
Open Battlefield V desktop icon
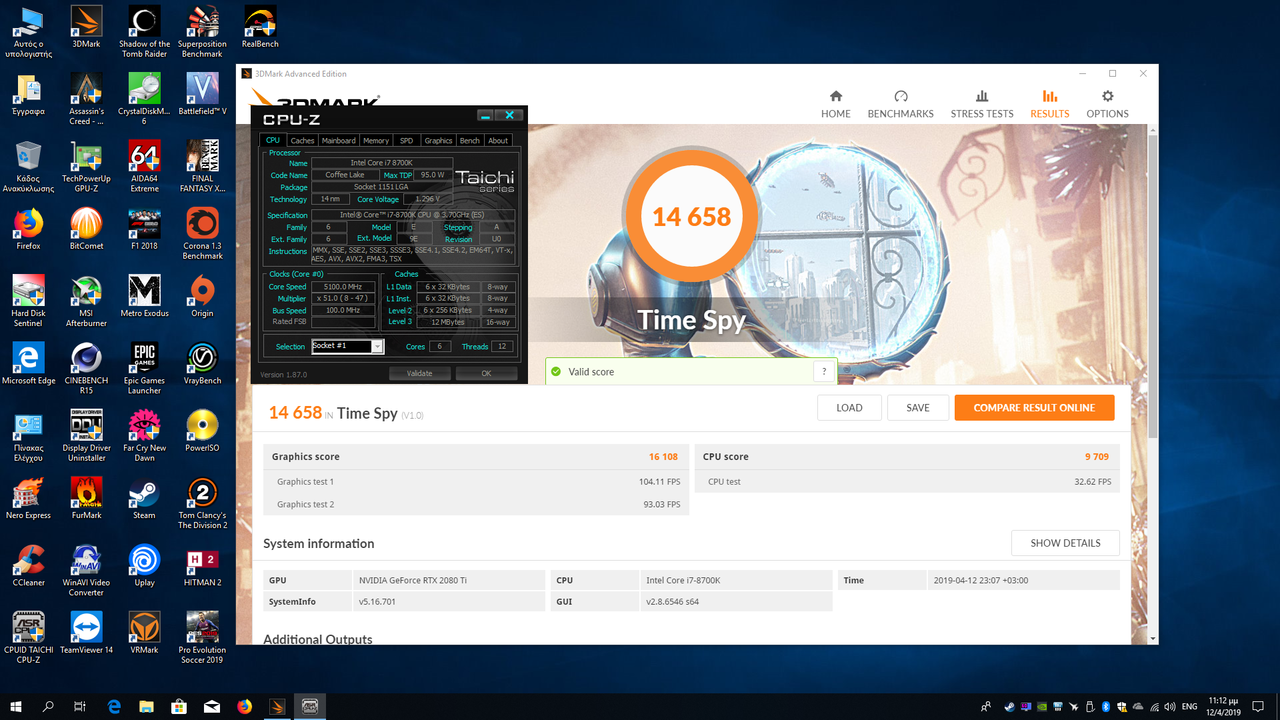click(x=202, y=94)
